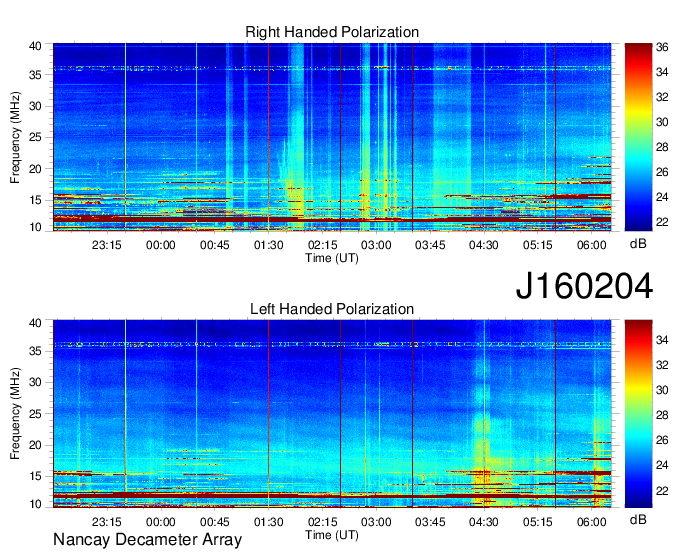Viewport: 680px width, 552px height.
Task: Click the "Frequency (MHz)" label of the right-handed plot
Action: click(x=15, y=137)
